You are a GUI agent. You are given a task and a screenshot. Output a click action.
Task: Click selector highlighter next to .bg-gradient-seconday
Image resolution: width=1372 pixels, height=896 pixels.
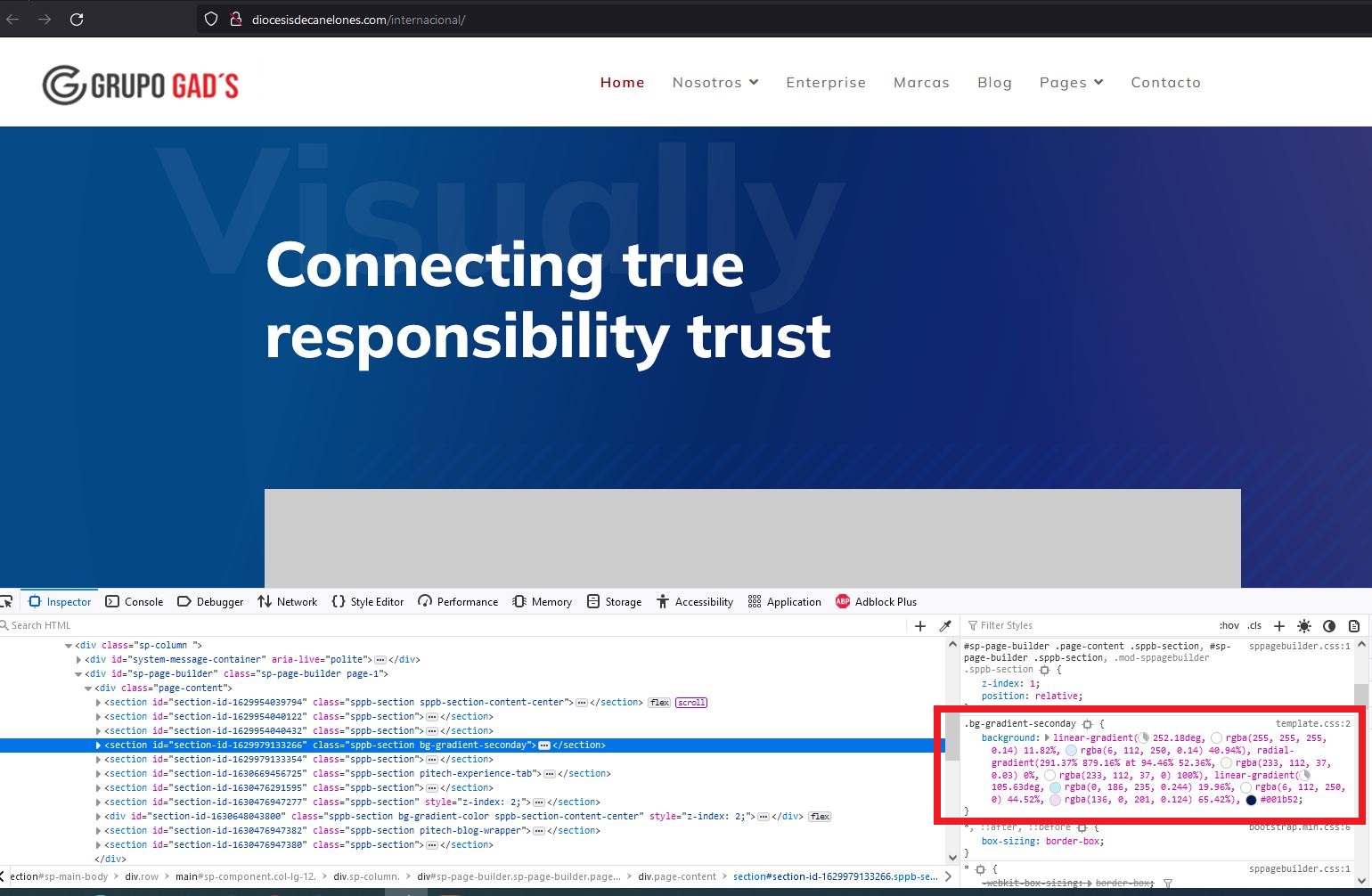click(x=1087, y=724)
